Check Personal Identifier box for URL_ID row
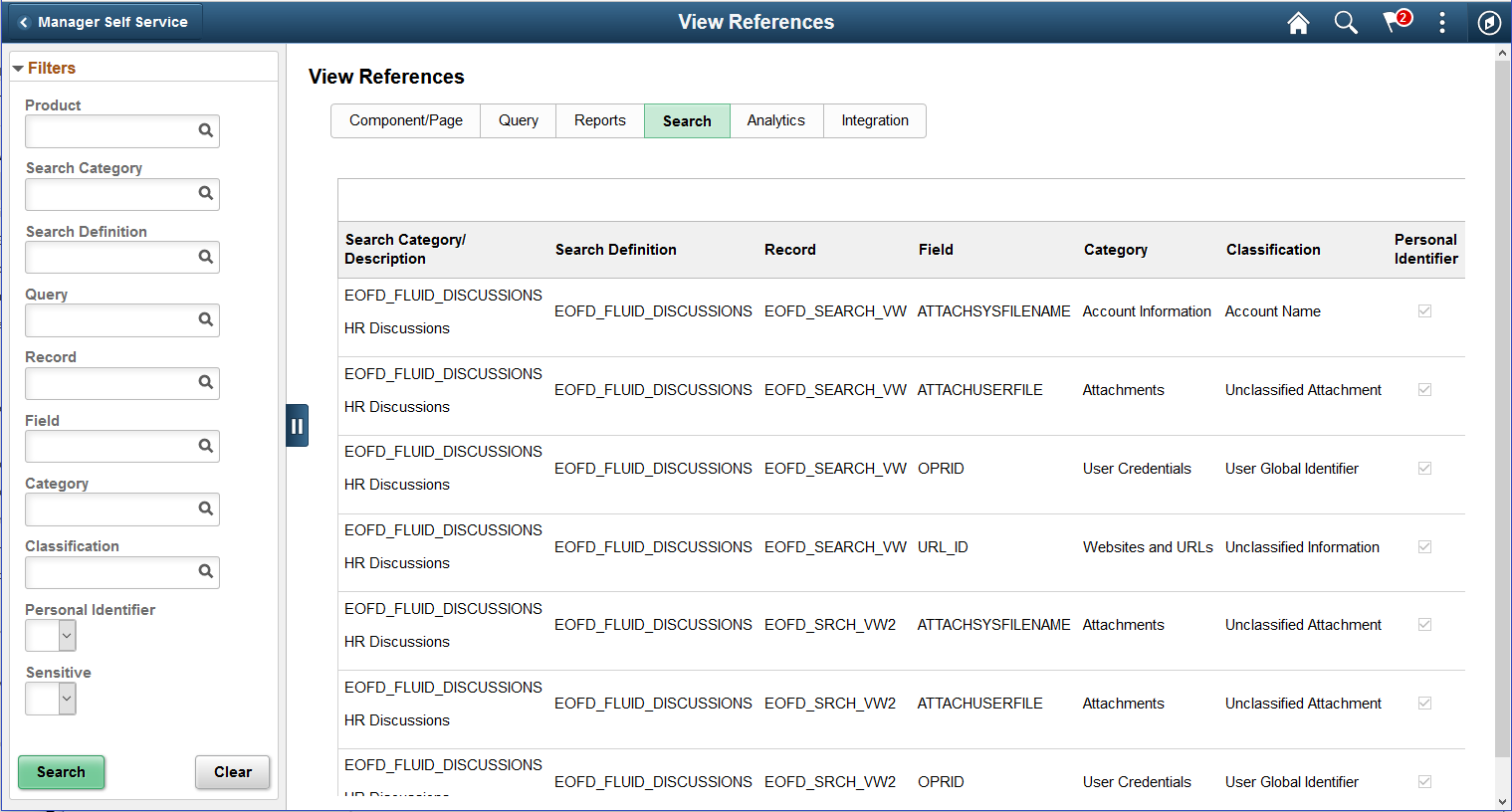Image resolution: width=1512 pixels, height=812 pixels. click(x=1424, y=546)
